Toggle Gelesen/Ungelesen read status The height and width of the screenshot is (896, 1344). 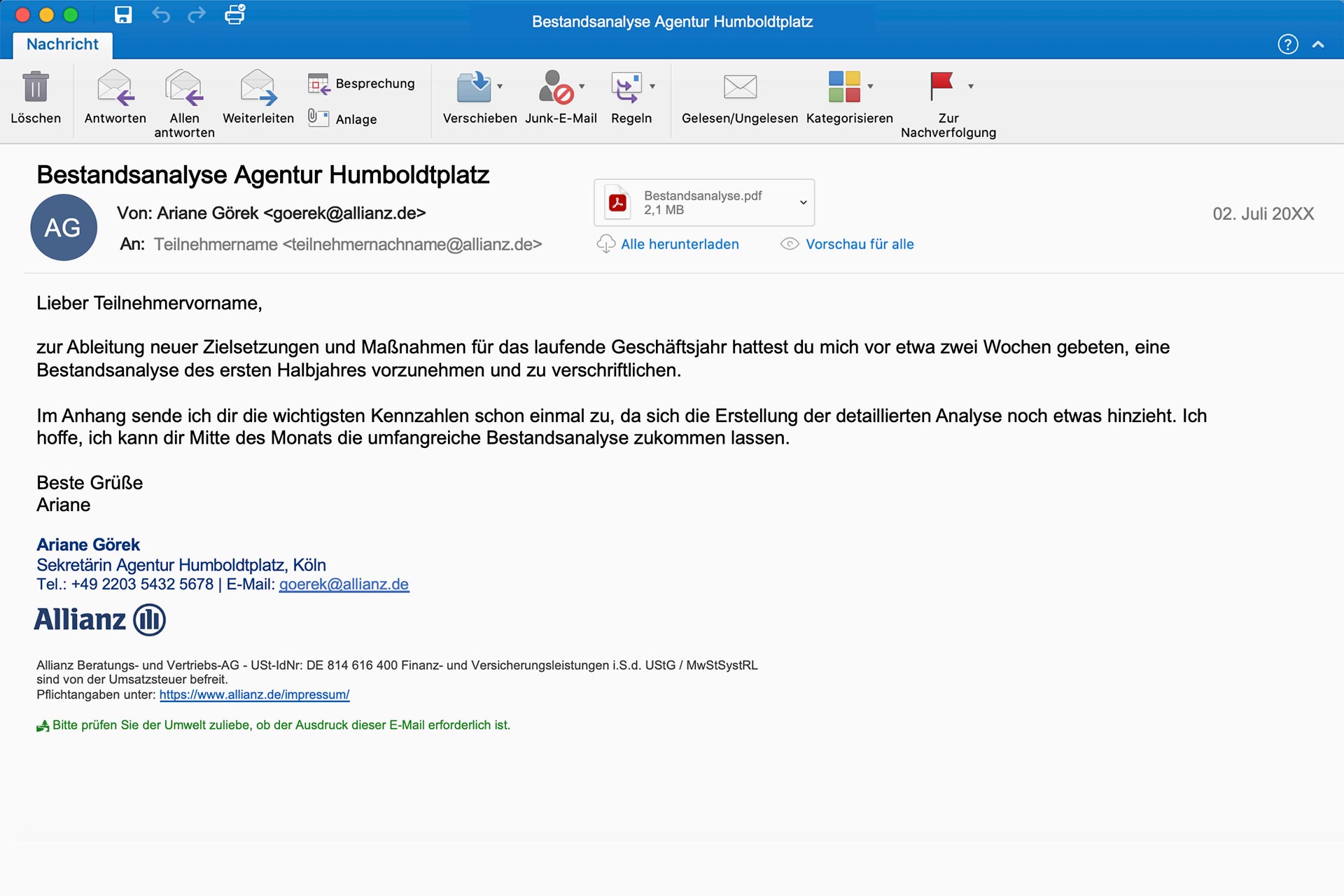pyautogui.click(x=740, y=87)
